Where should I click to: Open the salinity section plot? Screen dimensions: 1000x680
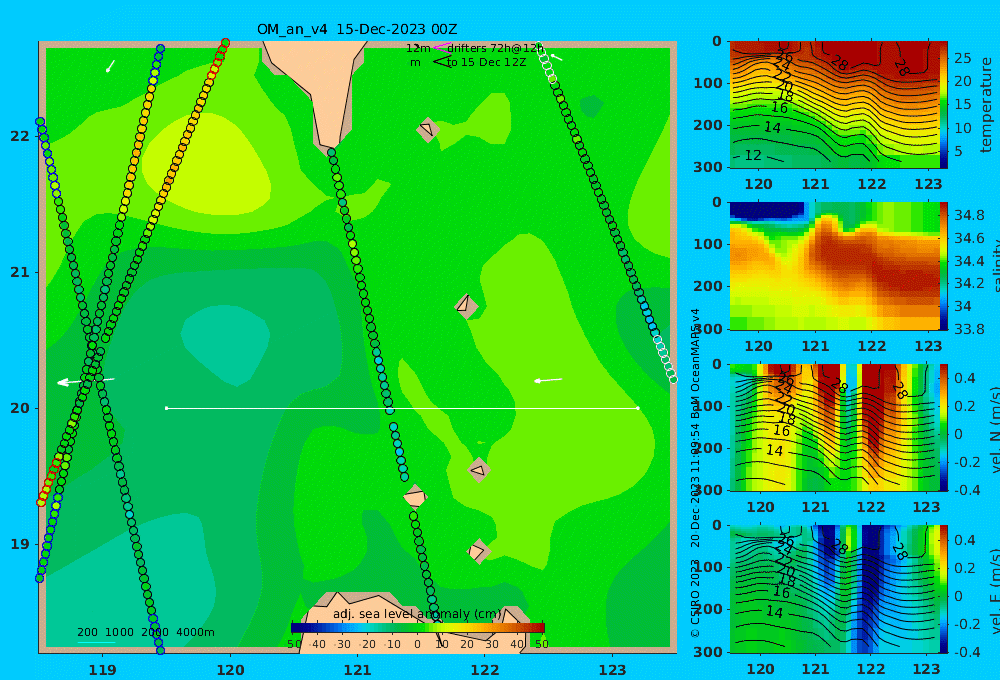(834, 266)
